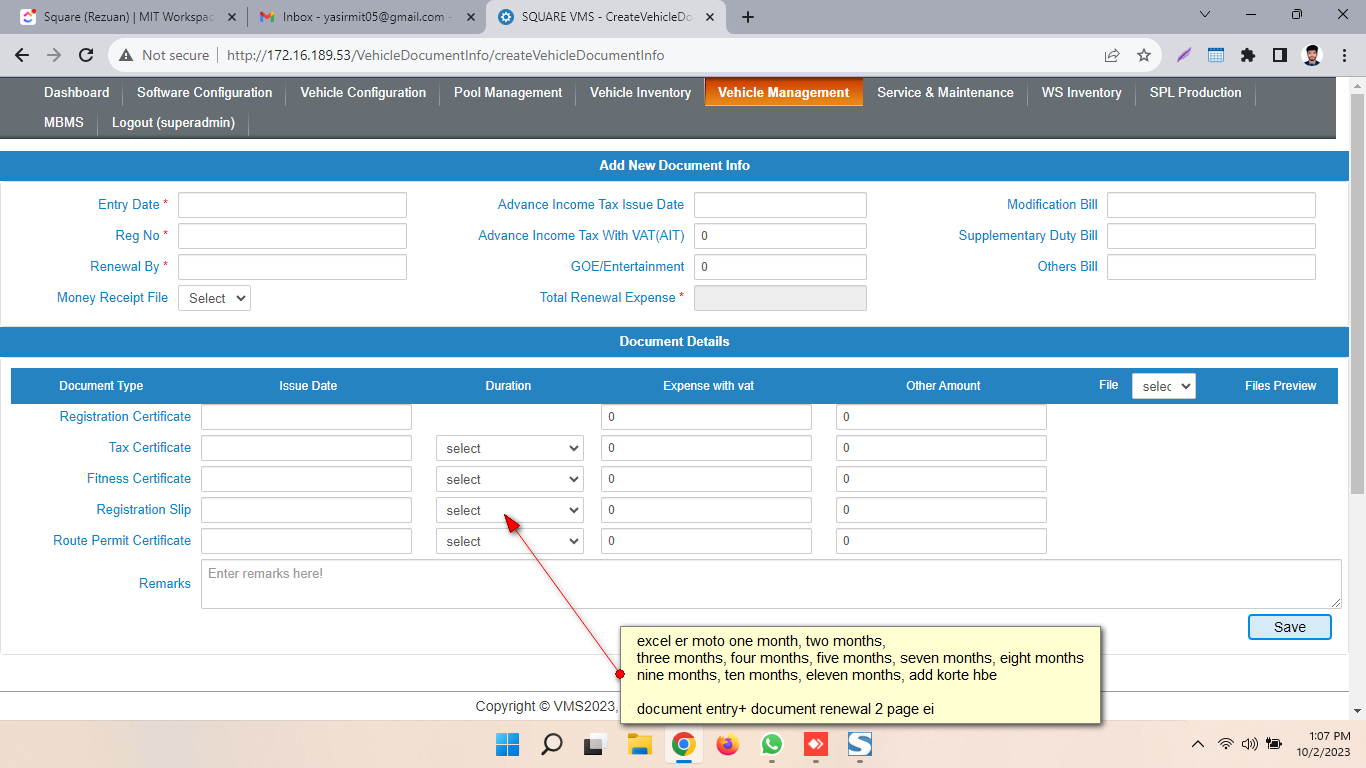Show hidden system tray icons
Viewport: 1366px width, 768px height.
(1197, 744)
